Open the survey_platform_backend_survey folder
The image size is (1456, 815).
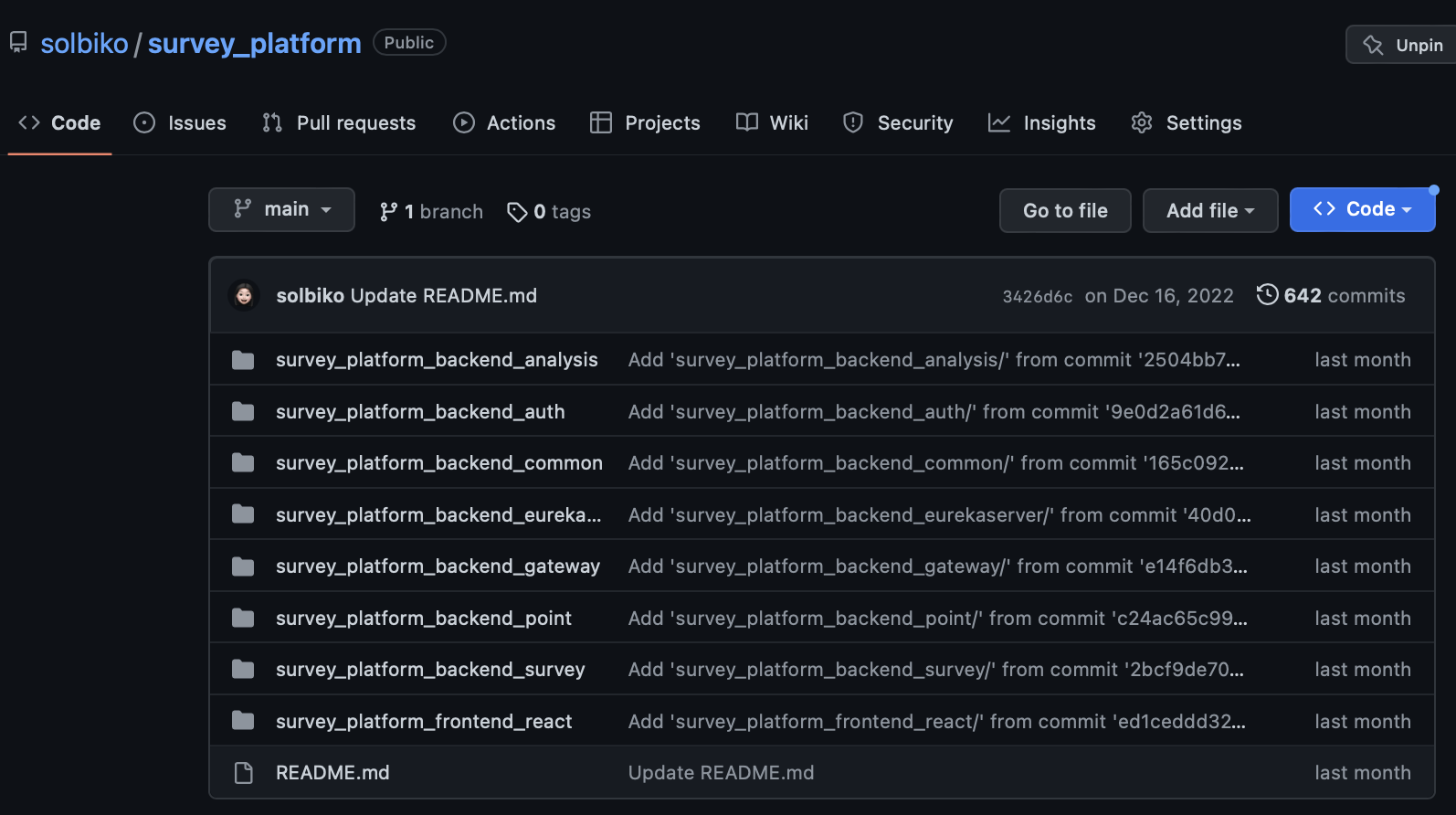tap(430, 670)
